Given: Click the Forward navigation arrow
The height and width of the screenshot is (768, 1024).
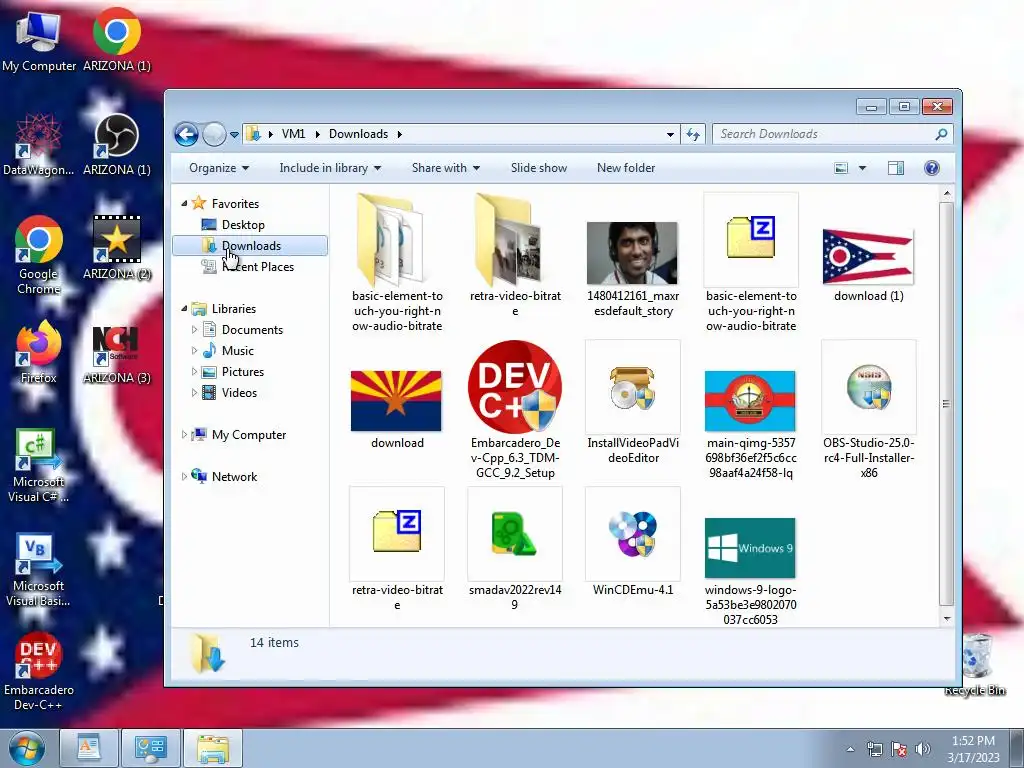Looking at the screenshot, I should tap(214, 135).
